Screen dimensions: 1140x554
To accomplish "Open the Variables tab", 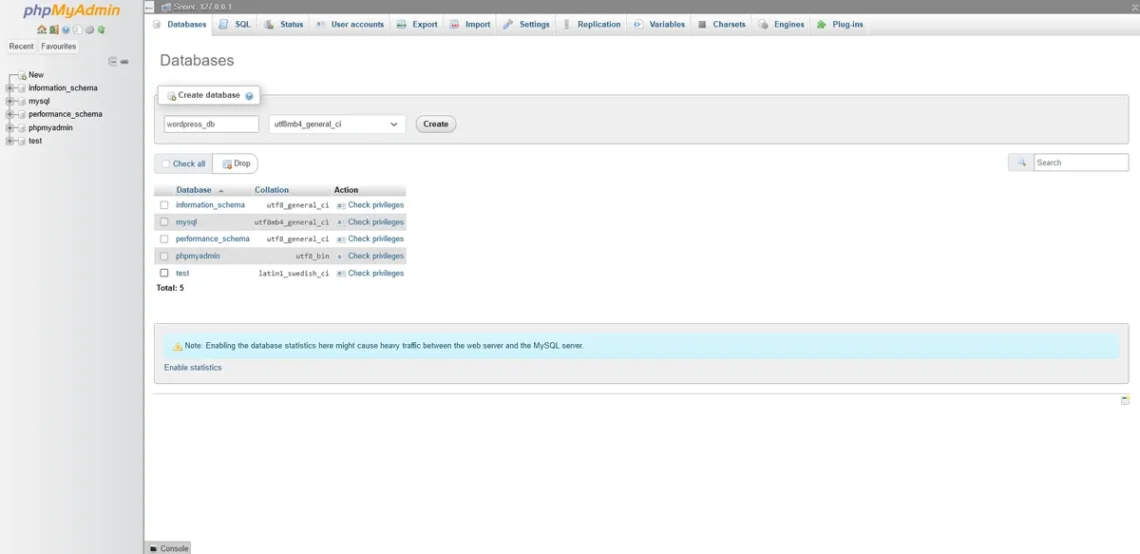I will click(659, 25).
